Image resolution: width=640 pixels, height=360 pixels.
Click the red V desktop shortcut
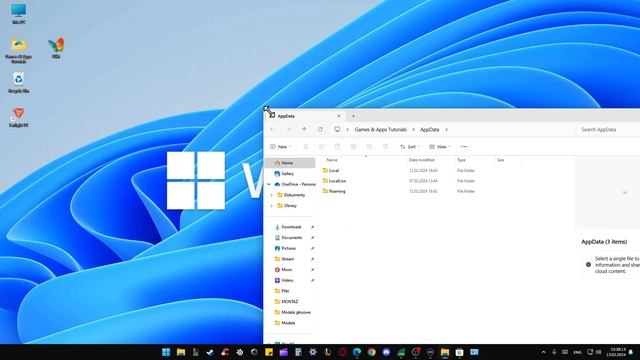tap(18, 117)
